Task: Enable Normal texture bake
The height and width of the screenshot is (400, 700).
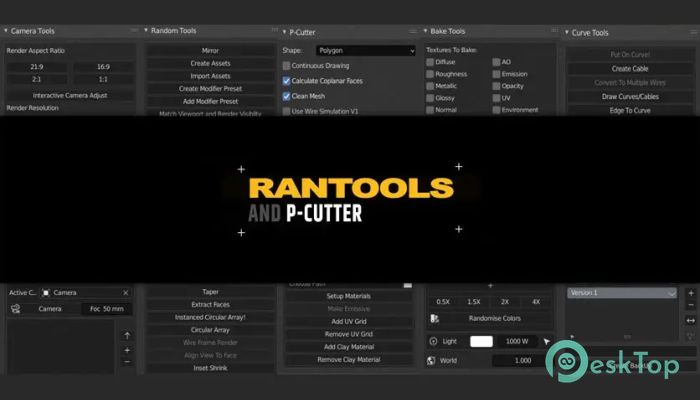Action: (x=430, y=110)
